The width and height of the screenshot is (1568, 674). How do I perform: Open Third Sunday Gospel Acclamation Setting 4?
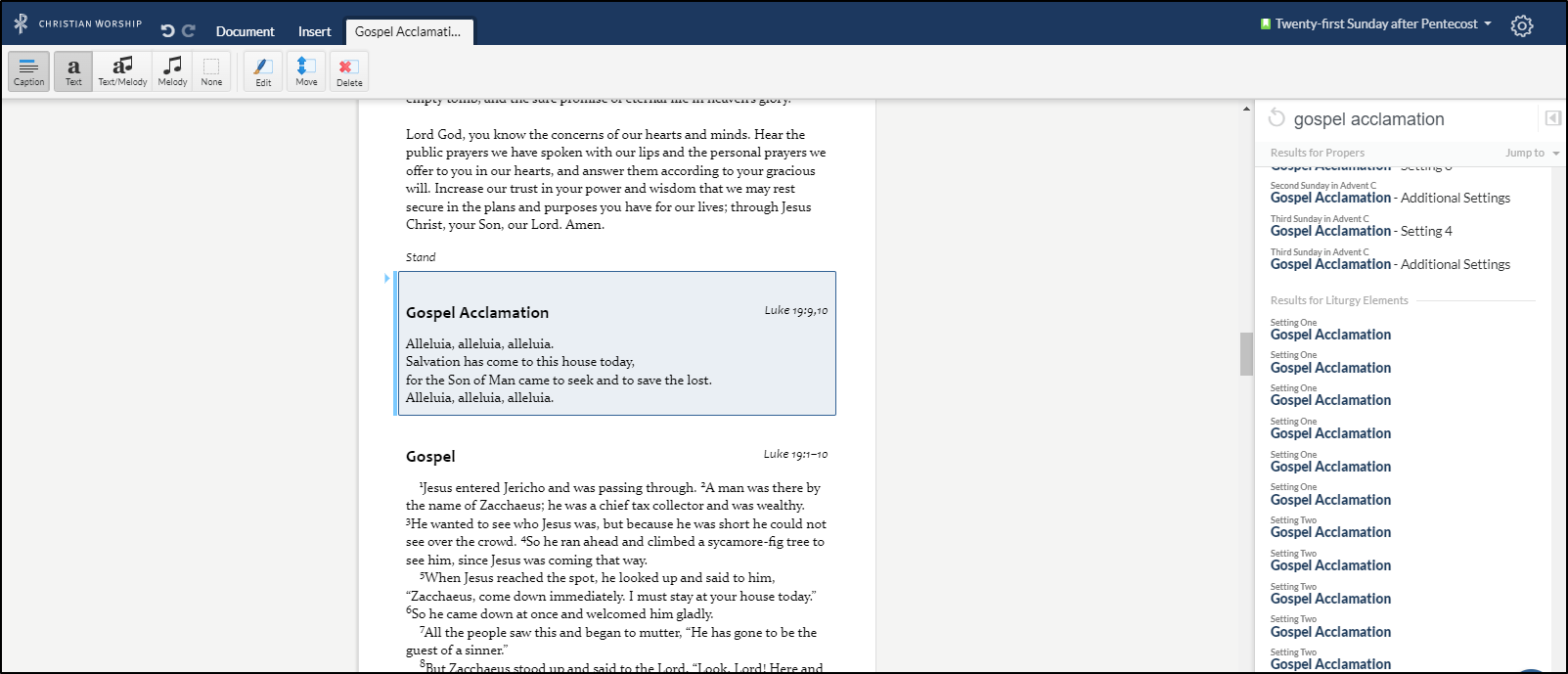pos(1361,231)
